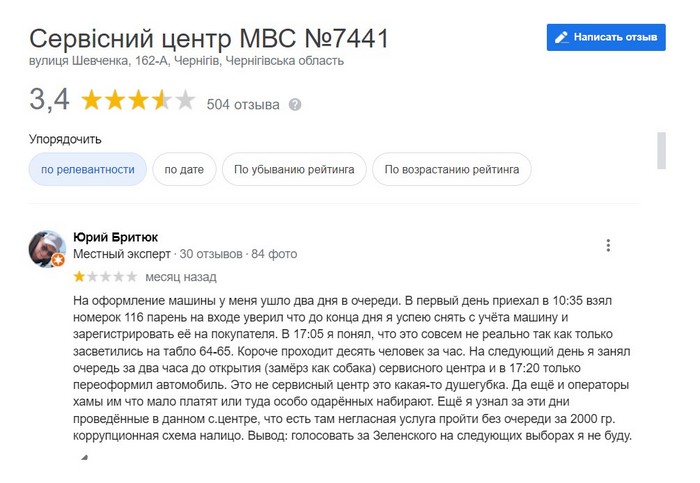Open the reviewer name 'Юрий Бритюк'
This screenshot has width=700, height=483.
coord(116,237)
